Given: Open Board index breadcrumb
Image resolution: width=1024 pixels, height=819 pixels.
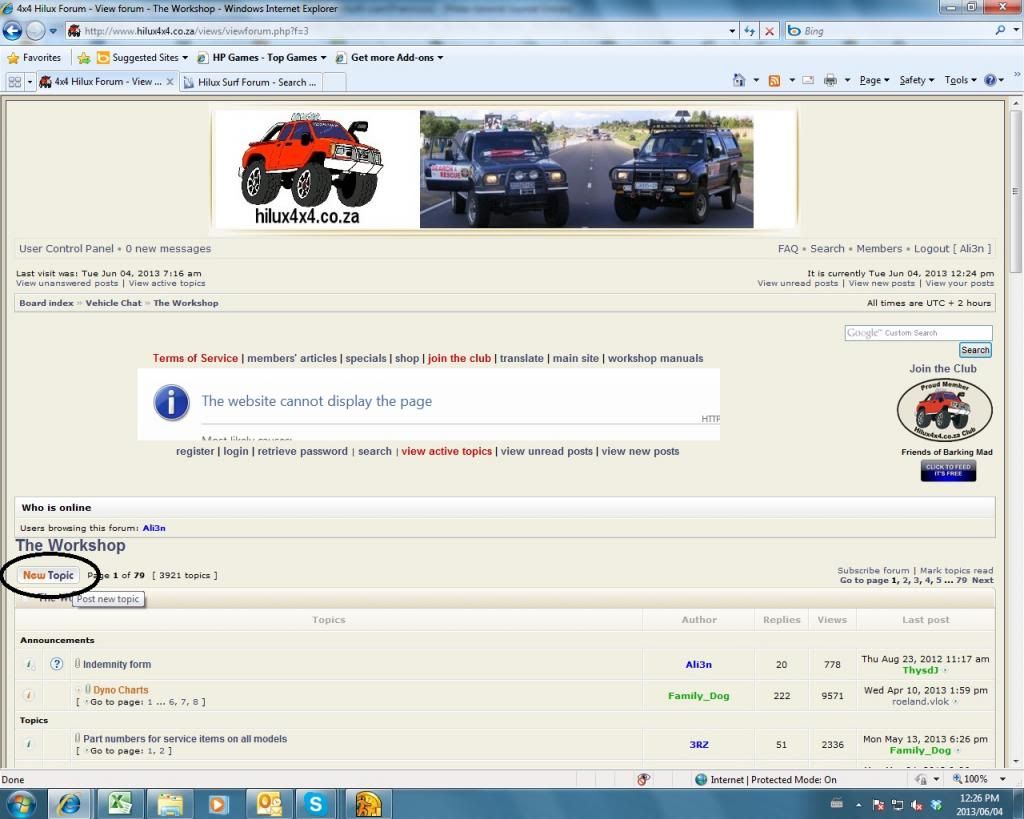Looking at the screenshot, I should [x=46, y=303].
